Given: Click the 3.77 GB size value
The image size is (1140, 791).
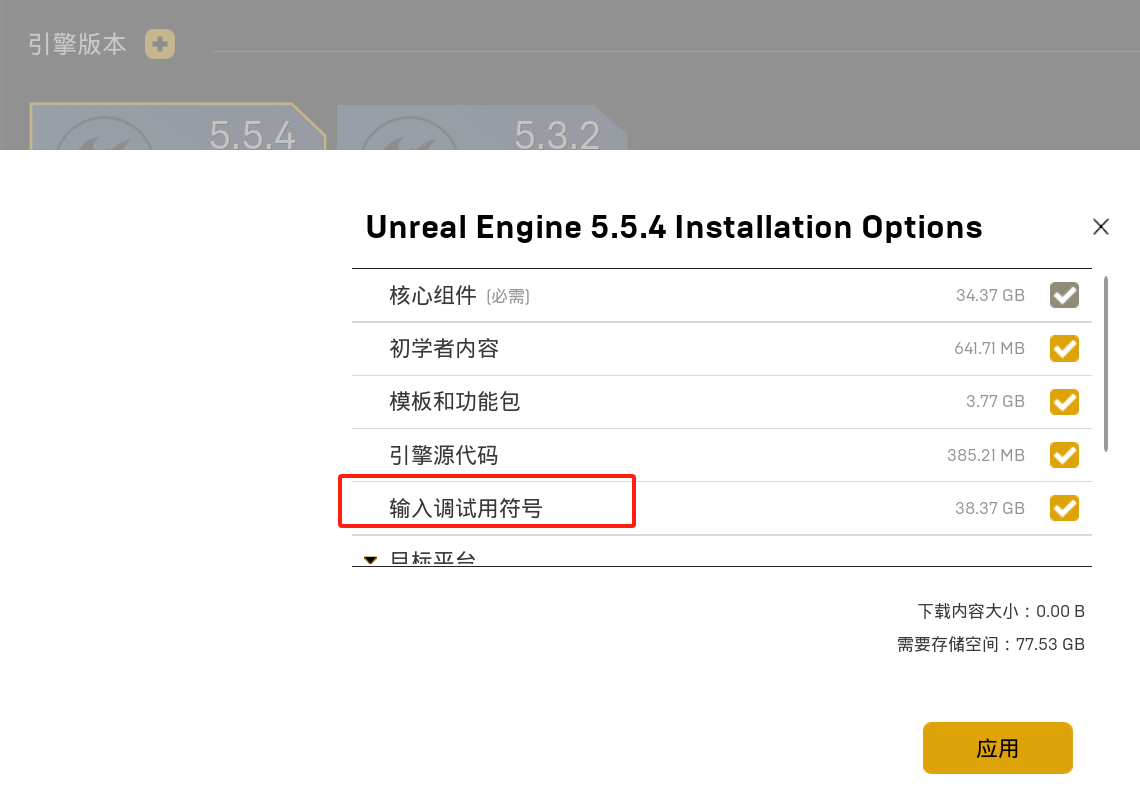Looking at the screenshot, I should (995, 401).
